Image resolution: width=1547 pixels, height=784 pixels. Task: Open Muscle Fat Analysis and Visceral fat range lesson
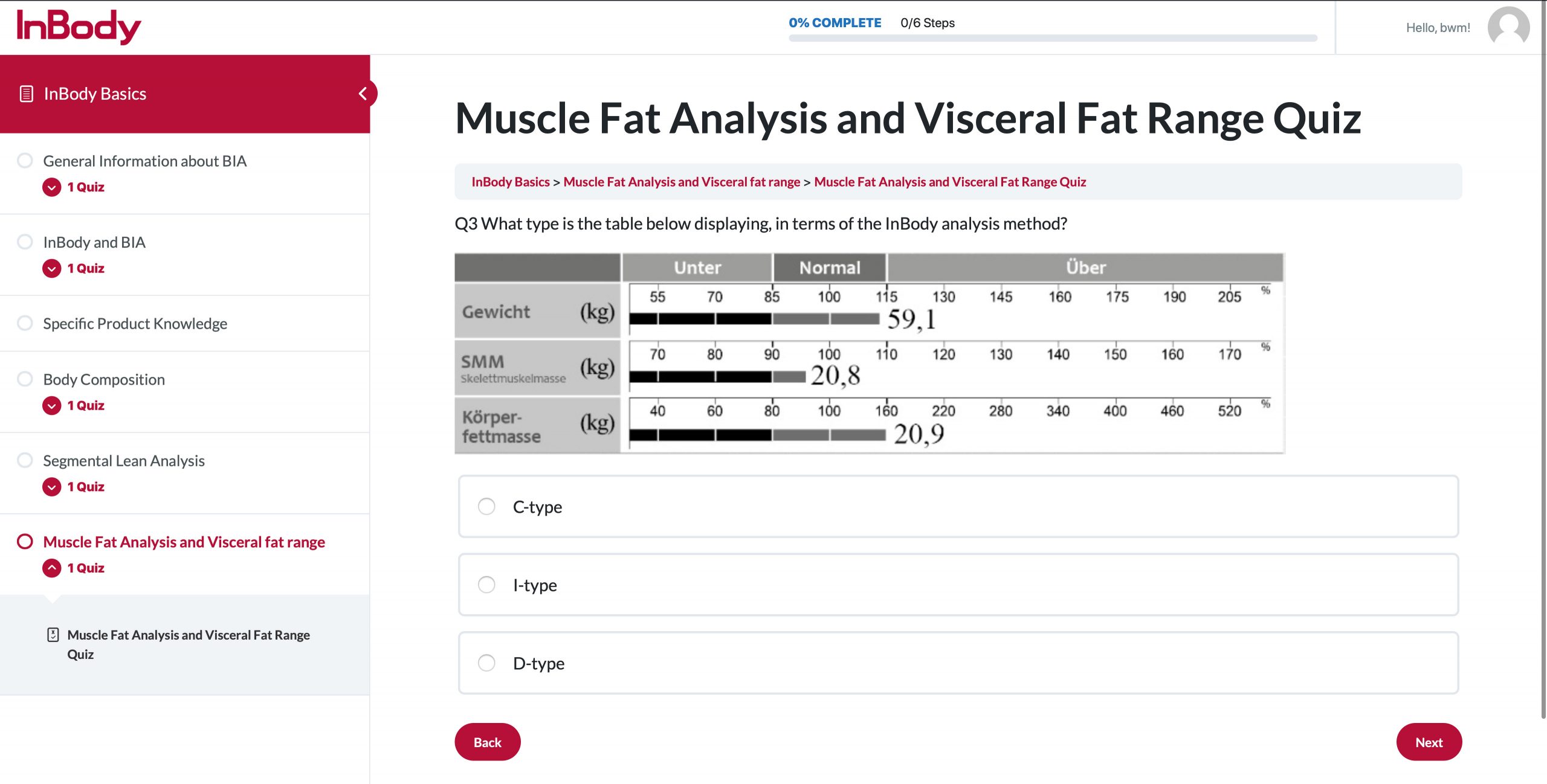[x=184, y=542]
